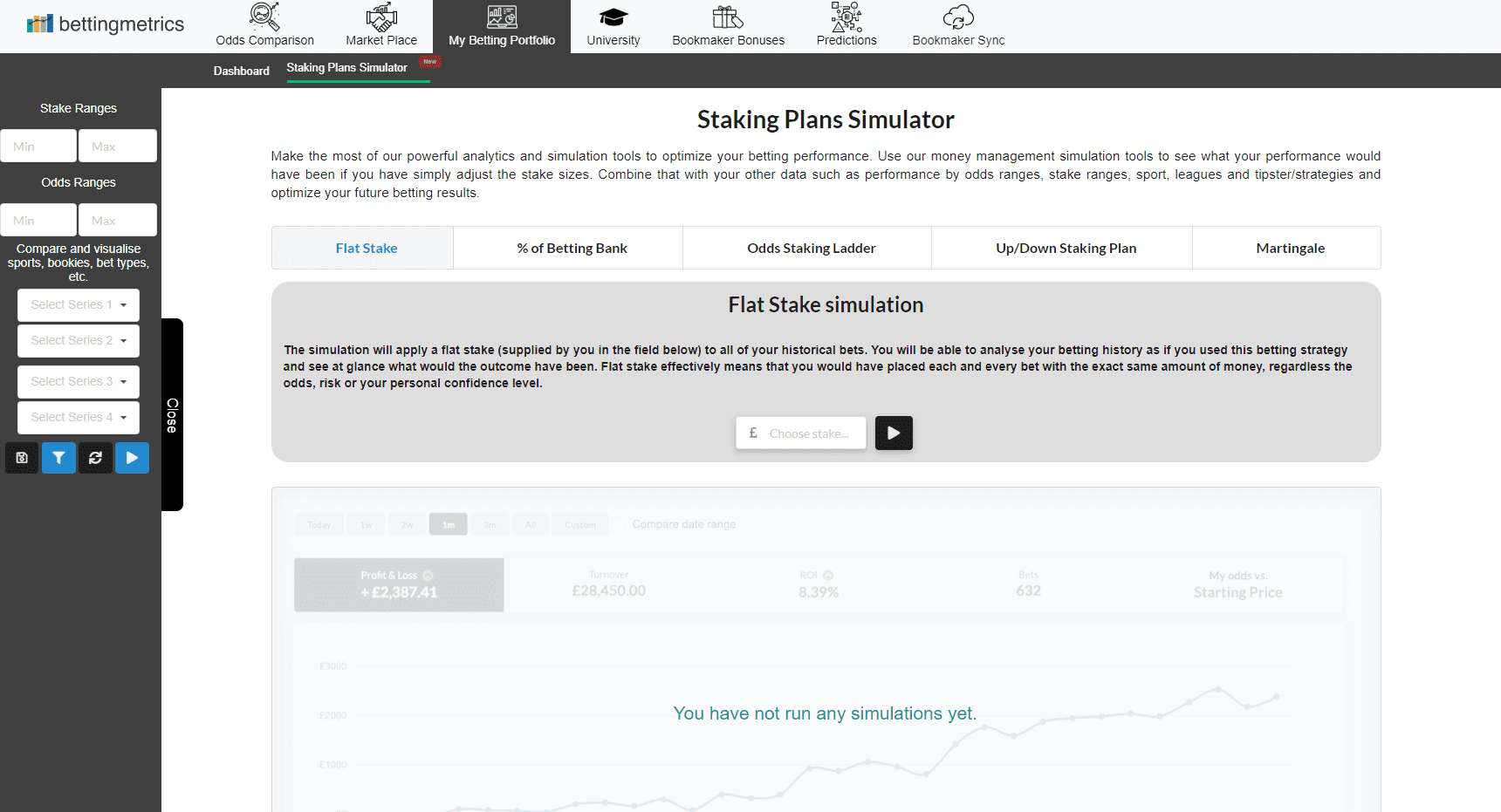
Task: Click the save icon button in the sidebar
Action: pyautogui.click(x=22, y=458)
